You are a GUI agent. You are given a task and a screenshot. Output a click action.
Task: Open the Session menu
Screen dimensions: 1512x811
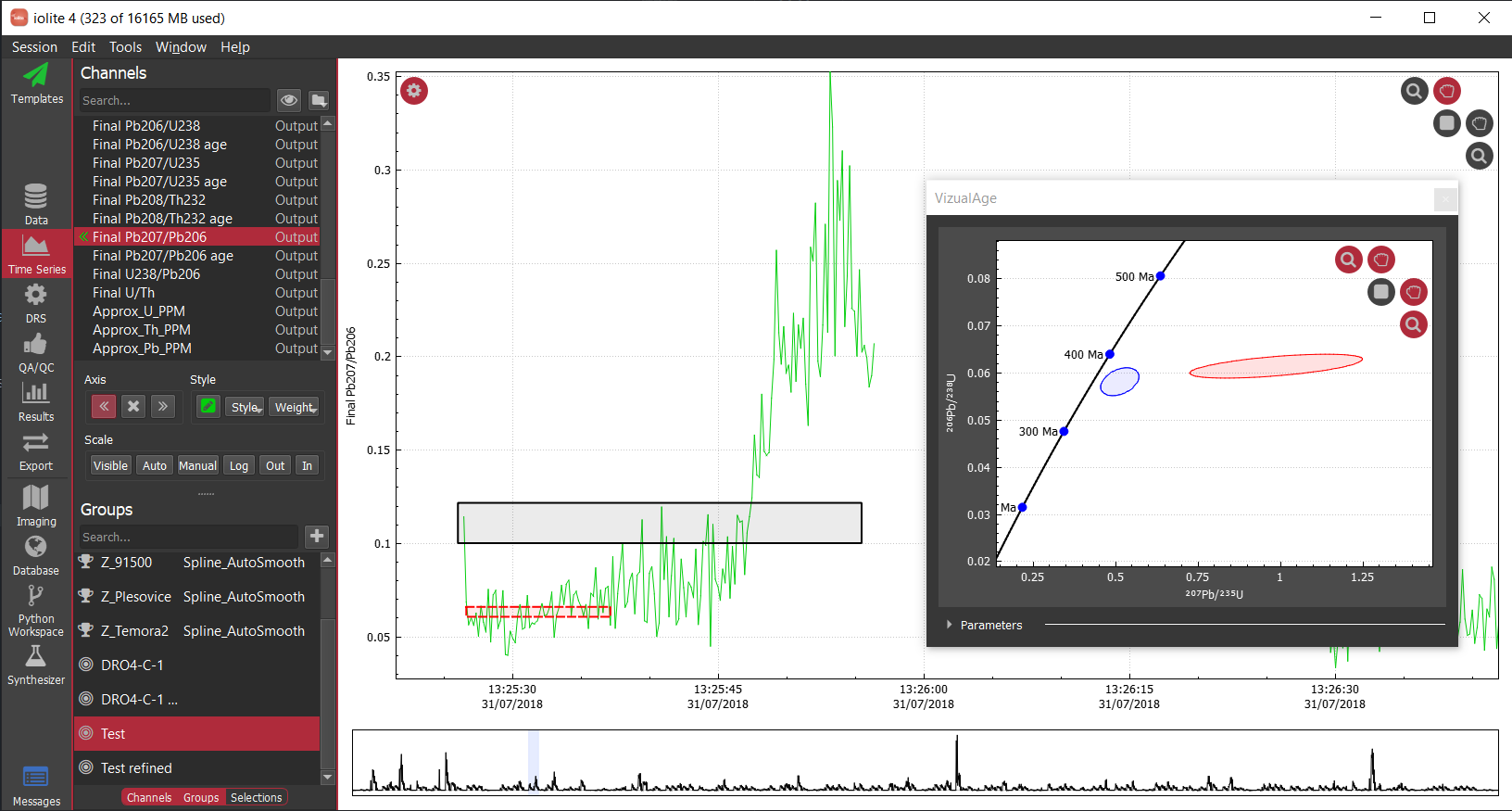pyautogui.click(x=34, y=47)
